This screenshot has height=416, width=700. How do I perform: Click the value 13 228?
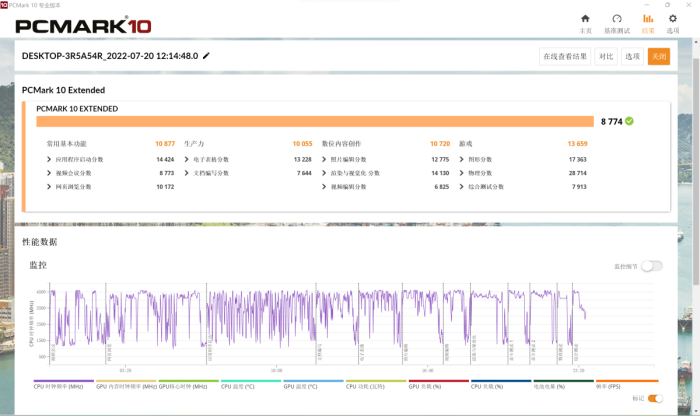[303, 159]
